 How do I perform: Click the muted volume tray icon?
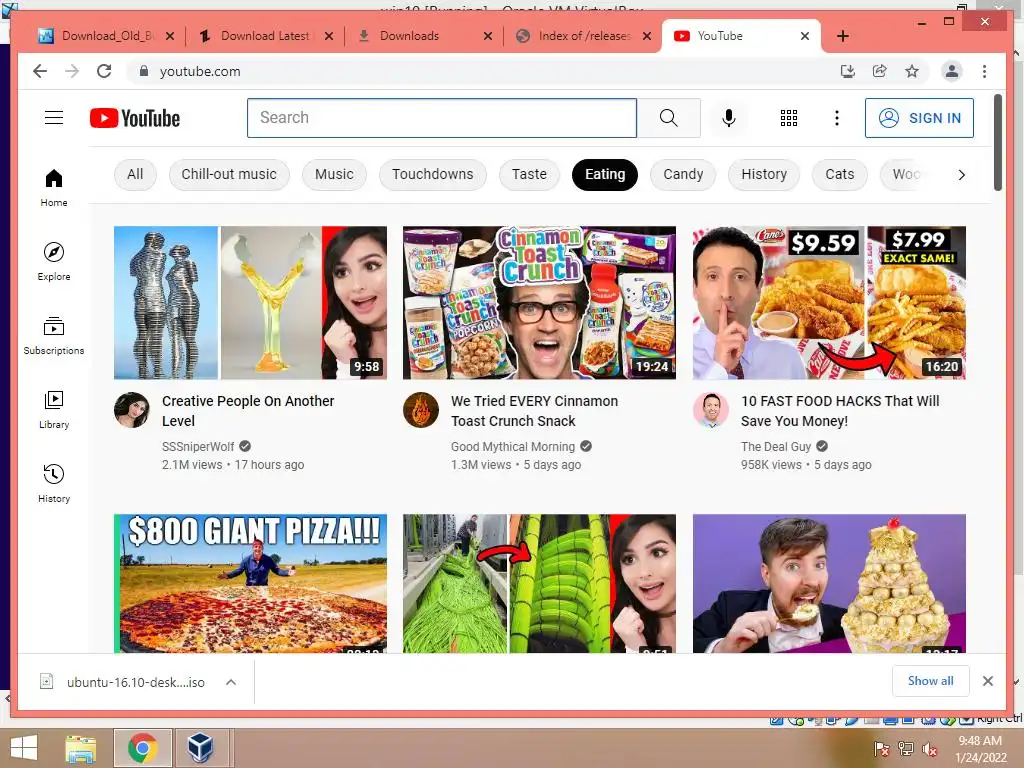(929, 750)
